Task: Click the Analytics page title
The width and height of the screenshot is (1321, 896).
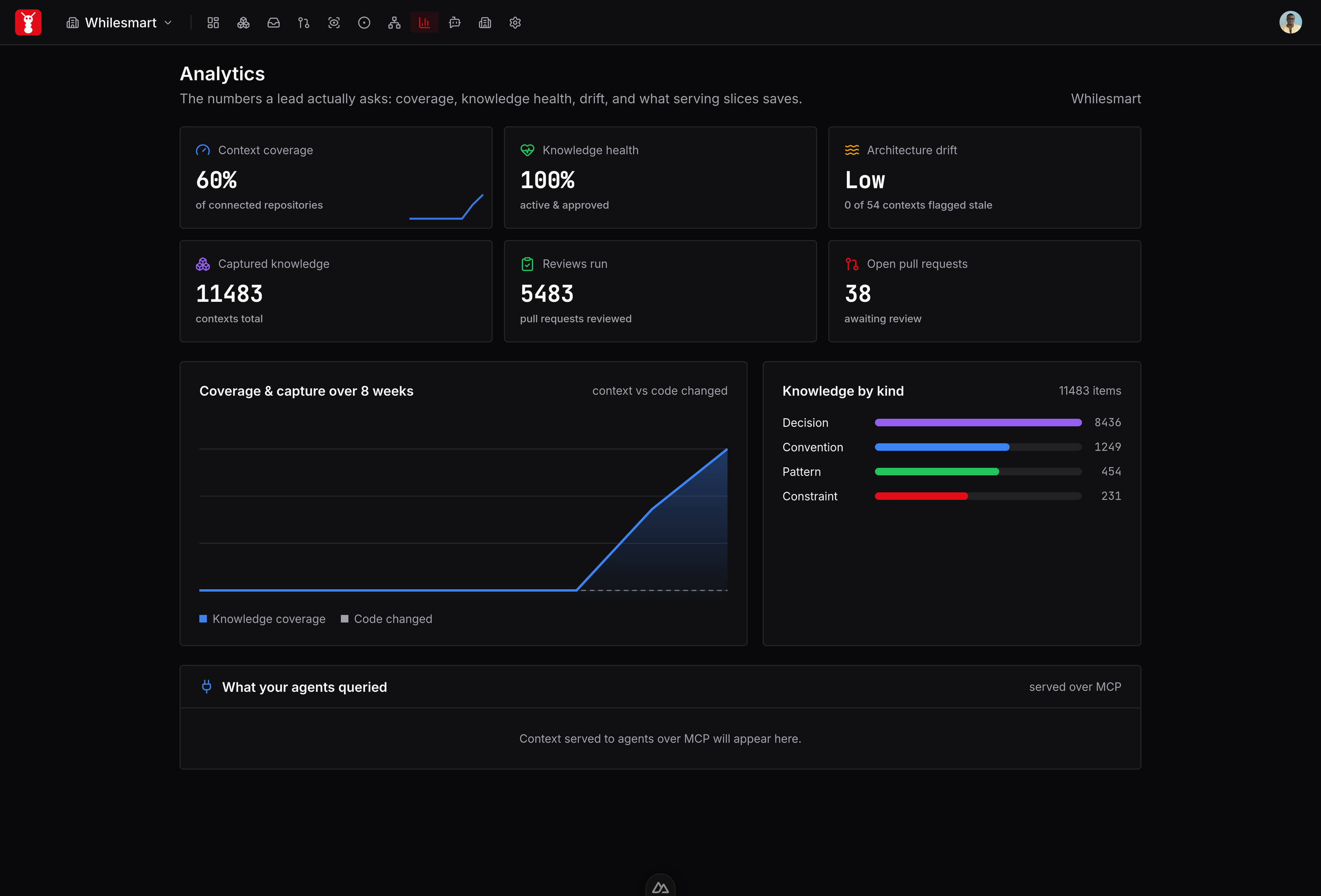Action: [222, 74]
